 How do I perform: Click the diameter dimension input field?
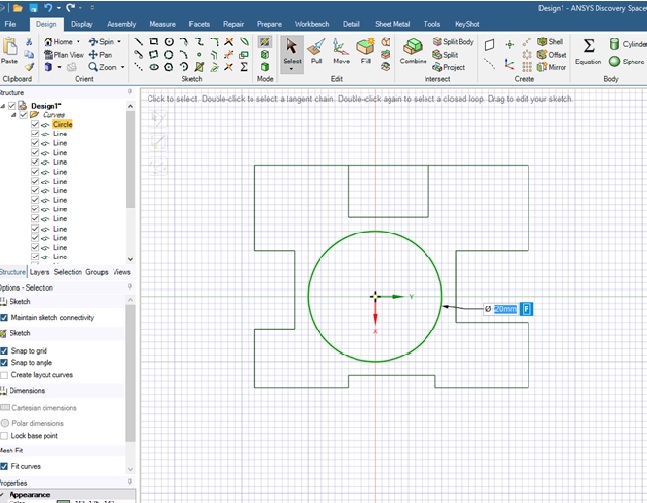(506, 309)
